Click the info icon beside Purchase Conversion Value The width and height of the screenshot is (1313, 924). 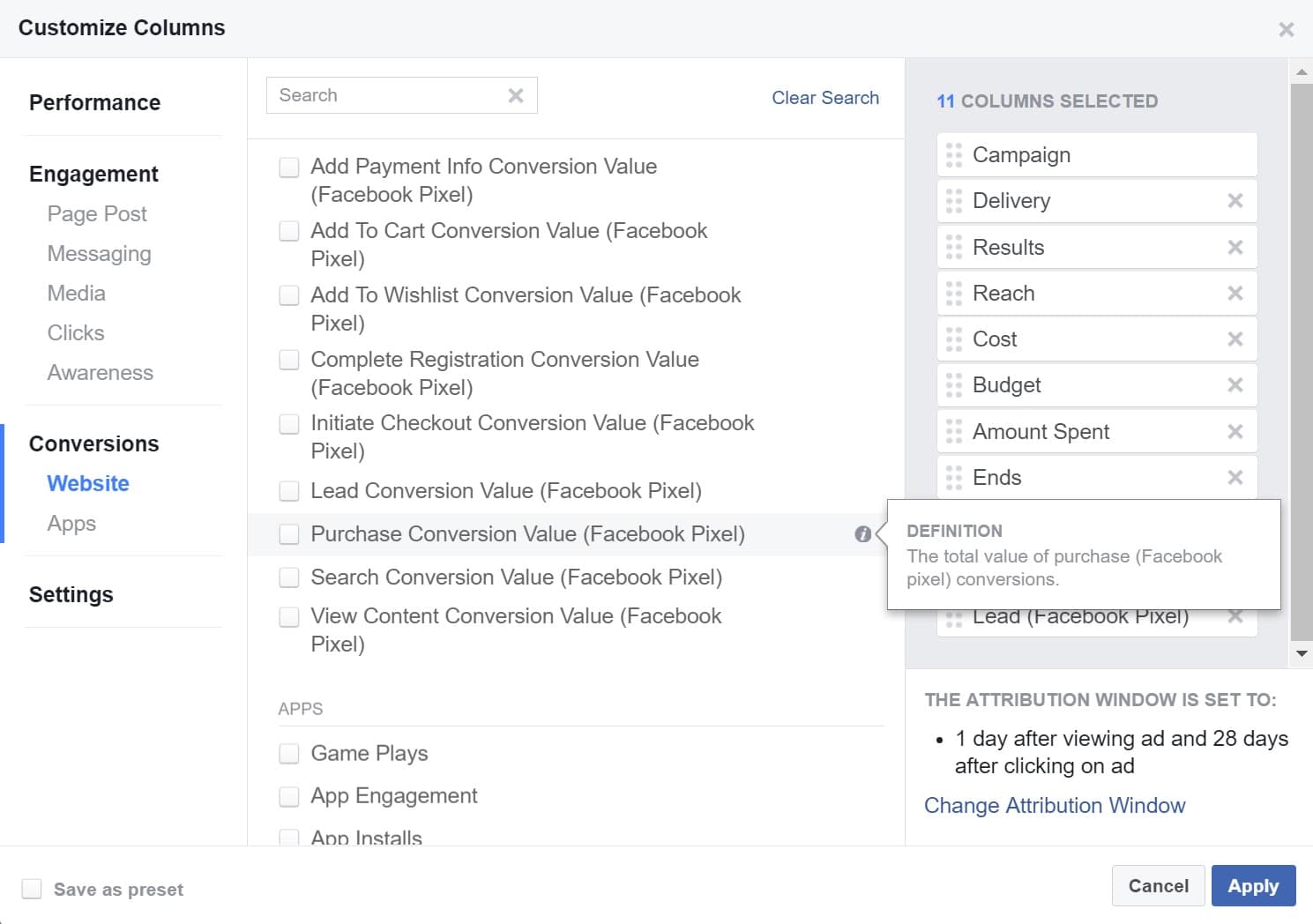click(x=862, y=533)
